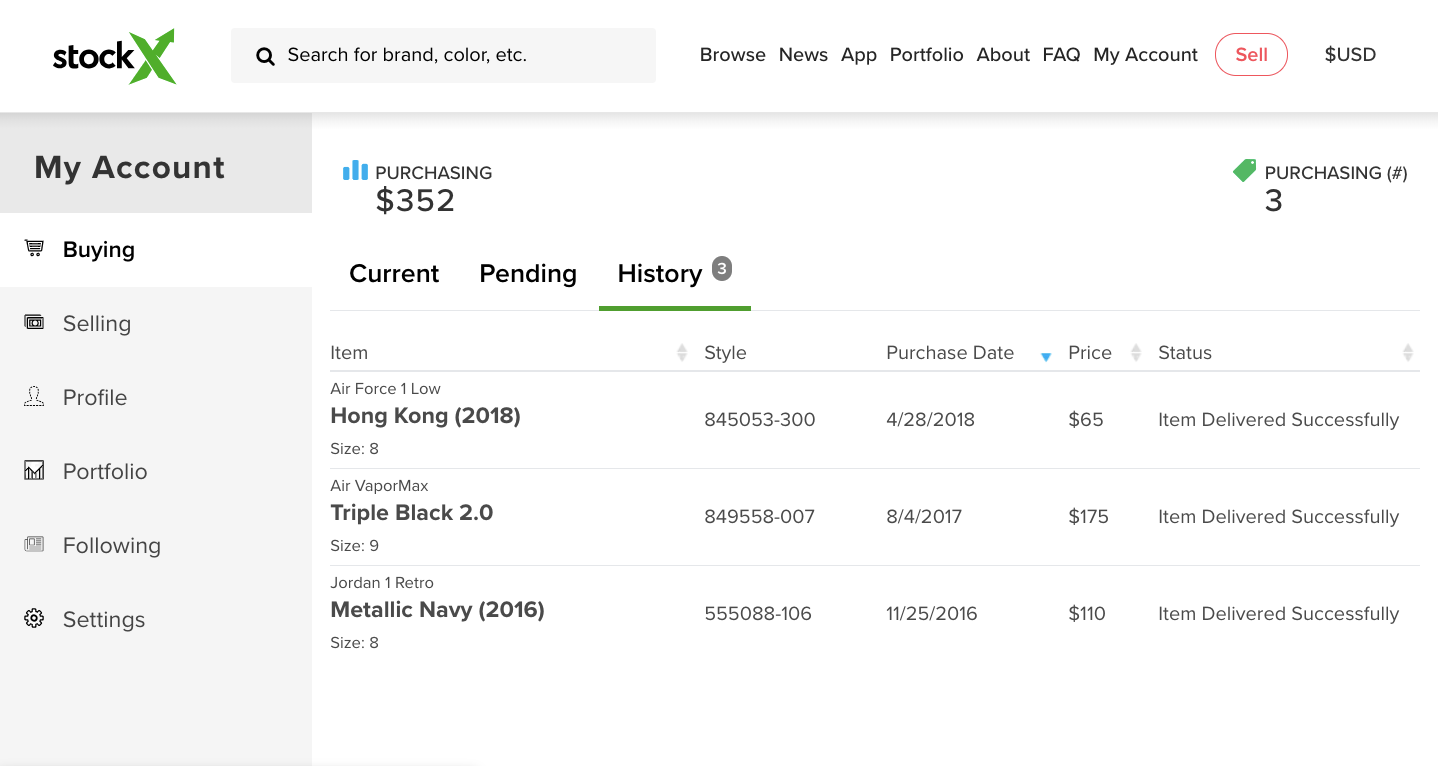
Task: Click the green tag Purchasing count icon
Action: tap(1244, 170)
